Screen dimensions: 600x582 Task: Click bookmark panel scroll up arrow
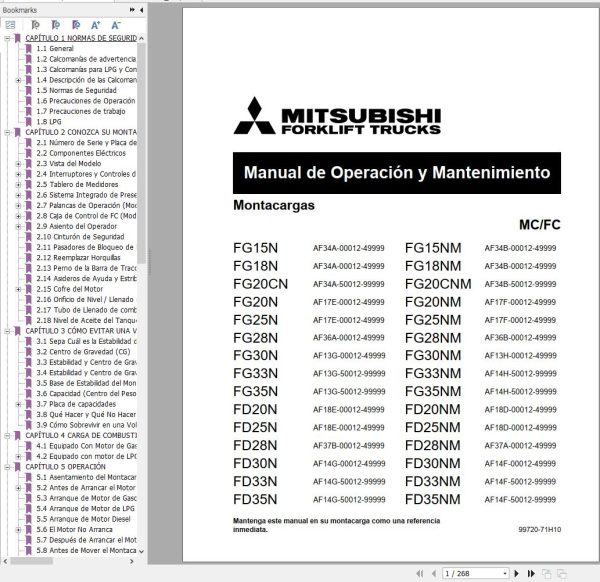click(141, 38)
